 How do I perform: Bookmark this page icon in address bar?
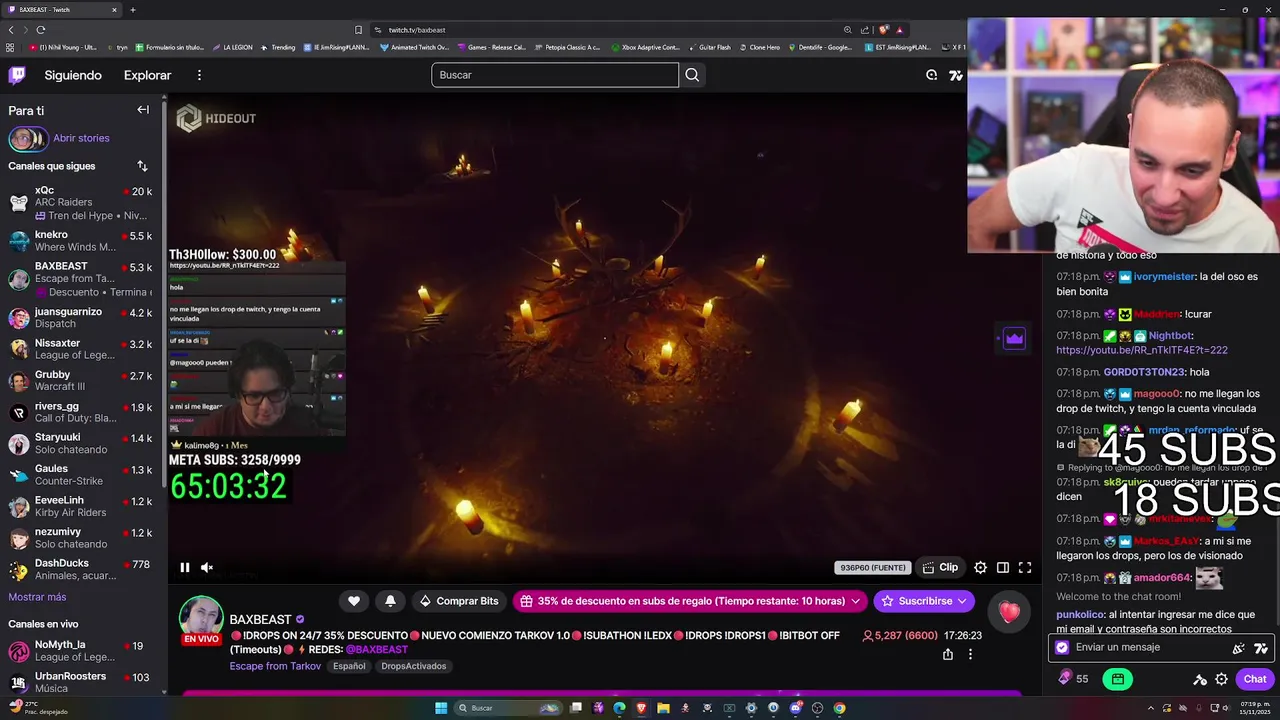point(358,30)
